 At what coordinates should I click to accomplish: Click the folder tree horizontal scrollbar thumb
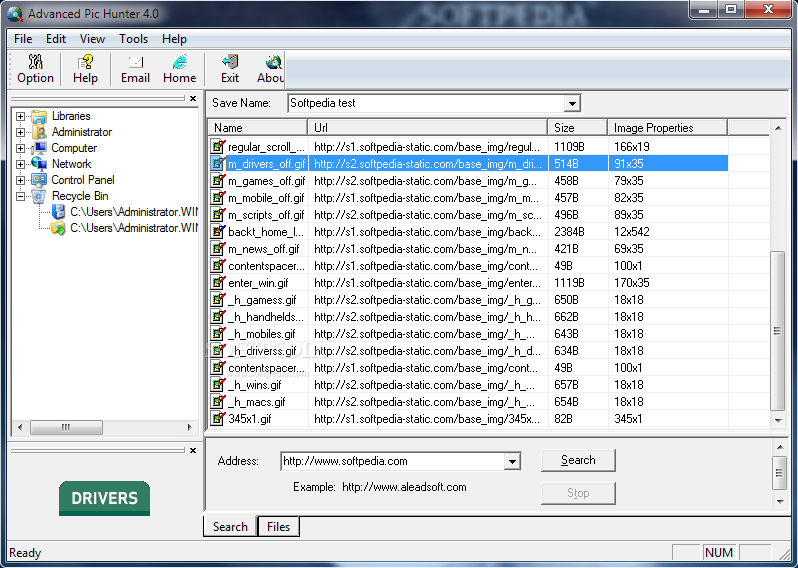click(66, 427)
